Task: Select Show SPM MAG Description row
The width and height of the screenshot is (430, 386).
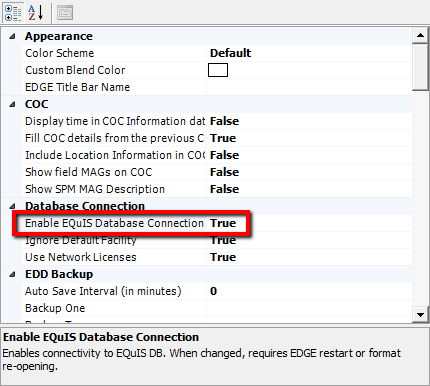Action: [217, 189]
